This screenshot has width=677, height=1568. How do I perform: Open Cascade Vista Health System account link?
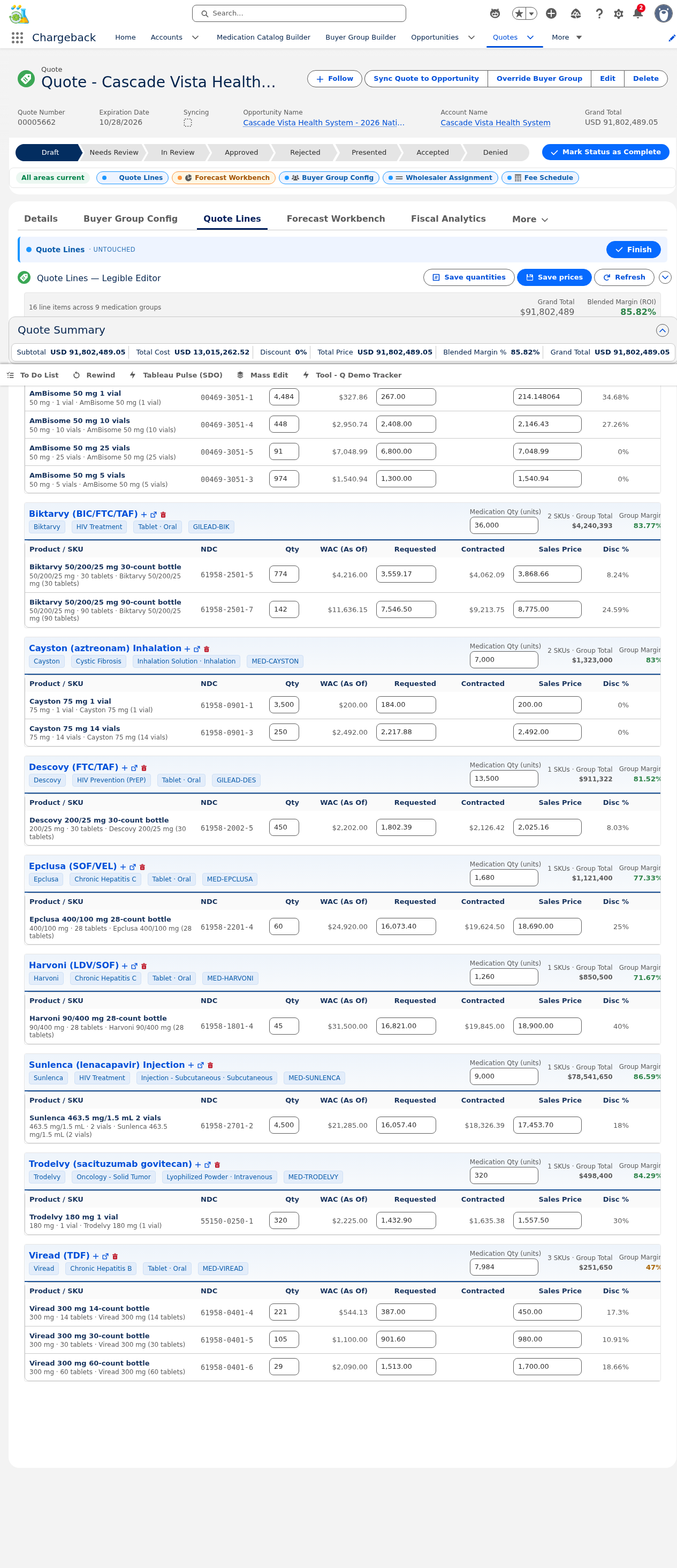495,123
